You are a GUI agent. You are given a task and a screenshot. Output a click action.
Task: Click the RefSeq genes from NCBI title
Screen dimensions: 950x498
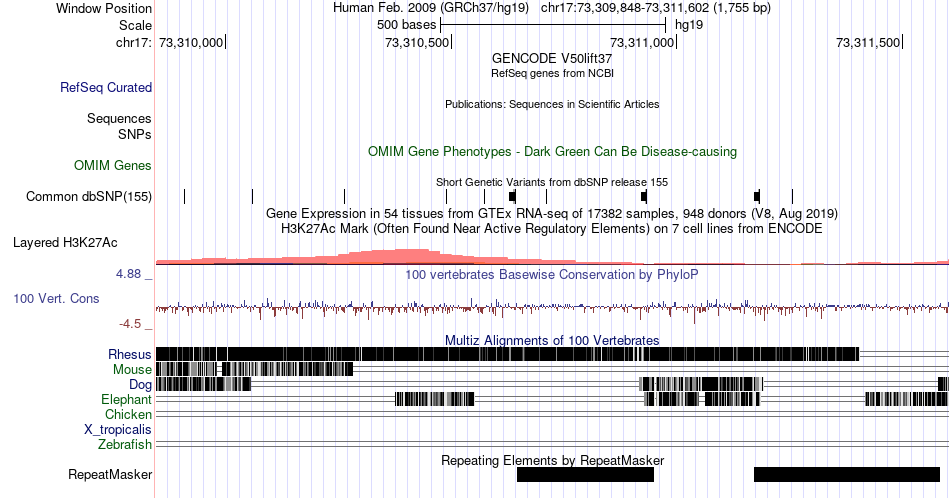[x=552, y=73]
